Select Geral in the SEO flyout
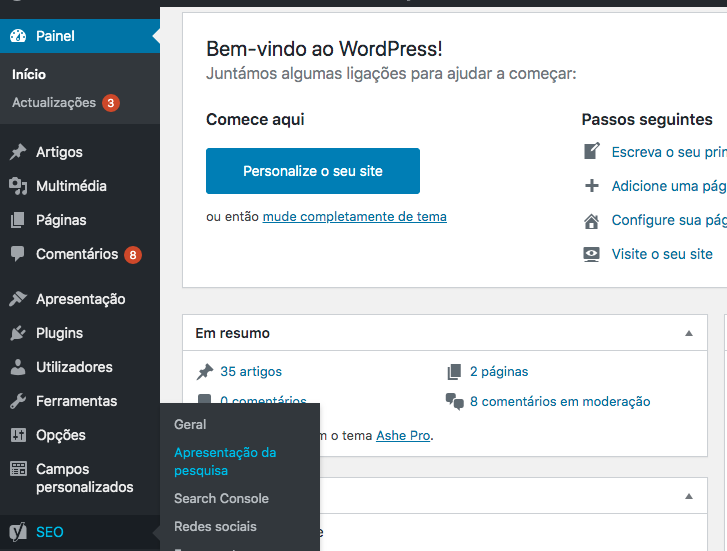The image size is (727, 551). 190,424
